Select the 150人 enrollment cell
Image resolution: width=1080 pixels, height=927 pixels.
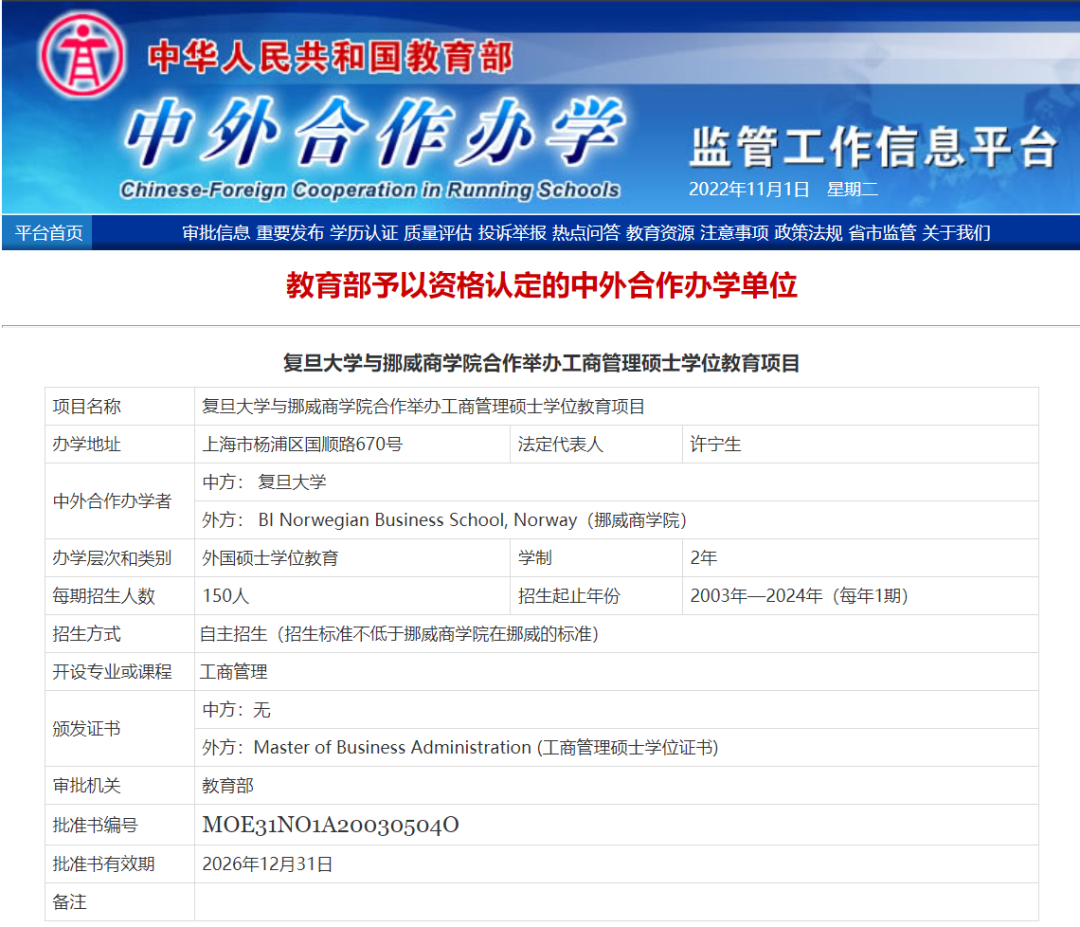click(353, 596)
